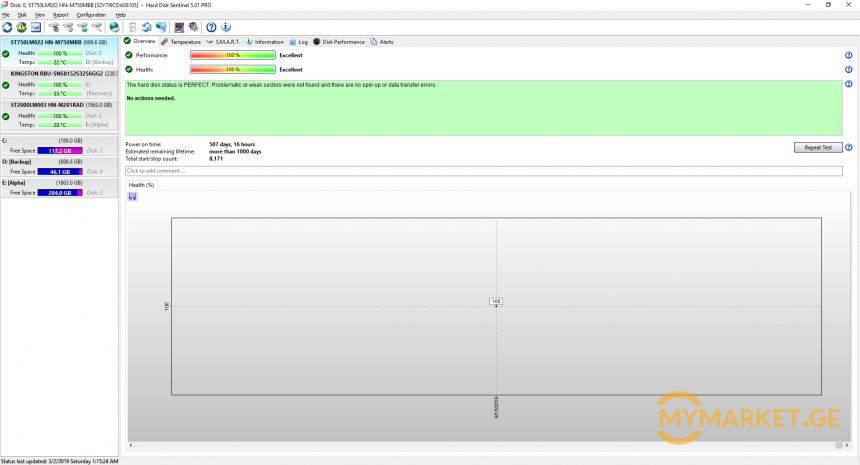Select the D: [Backup] partition entry

click(59, 167)
